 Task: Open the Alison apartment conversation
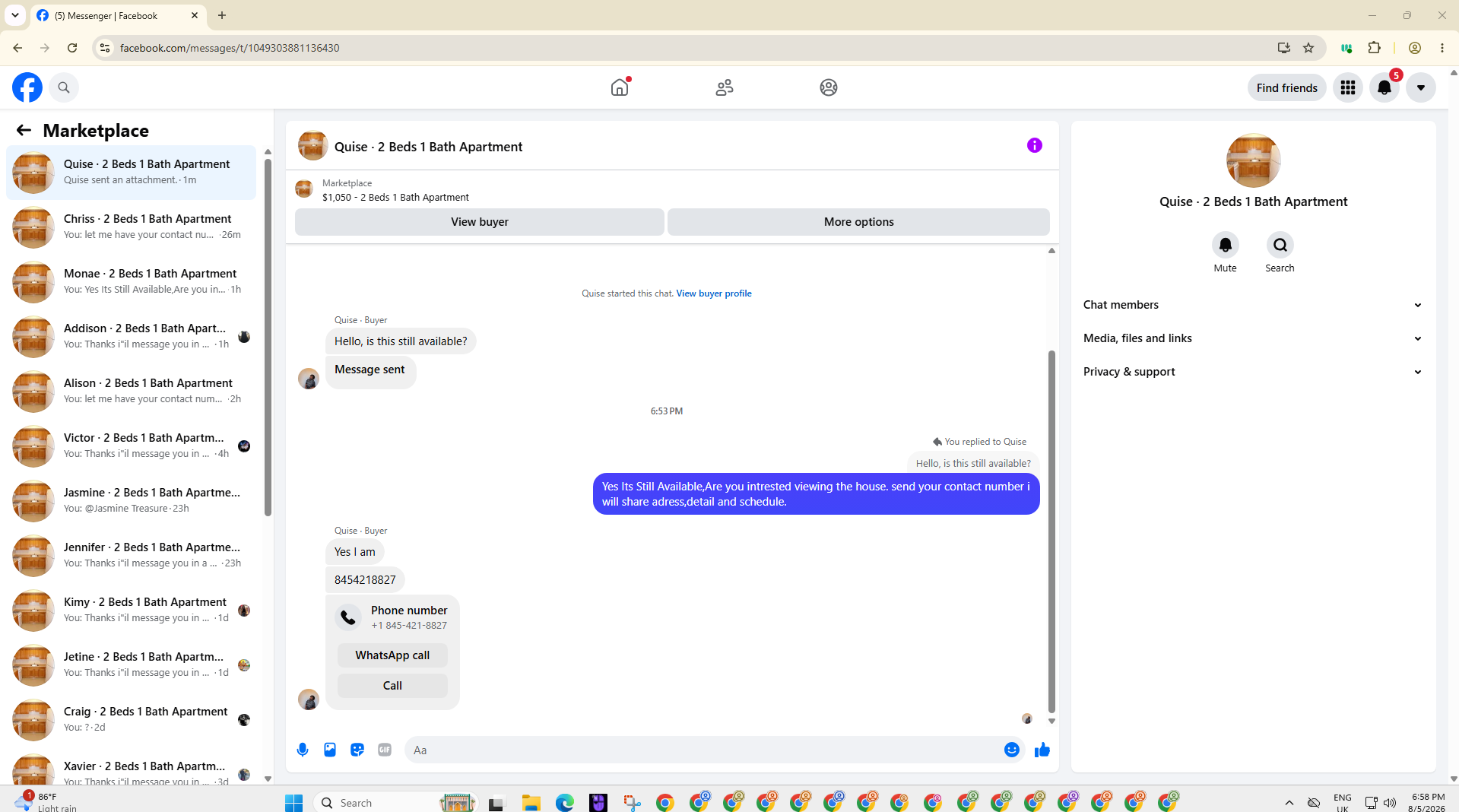pos(131,392)
